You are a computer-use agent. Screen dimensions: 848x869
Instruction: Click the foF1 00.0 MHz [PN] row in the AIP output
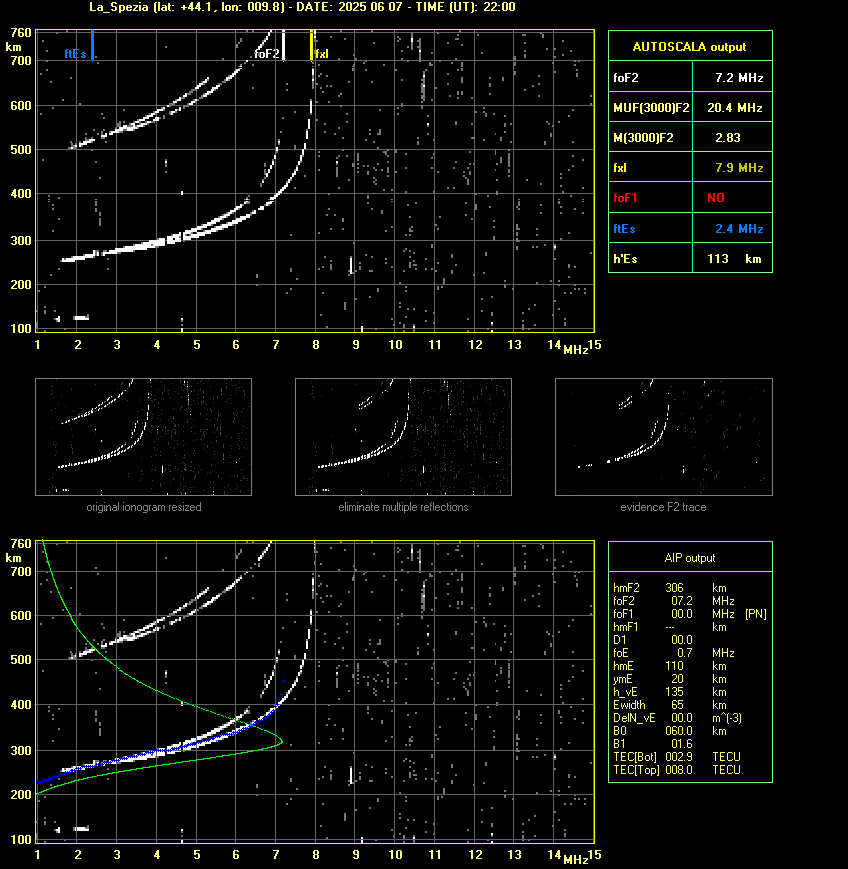[x=690, y=614]
